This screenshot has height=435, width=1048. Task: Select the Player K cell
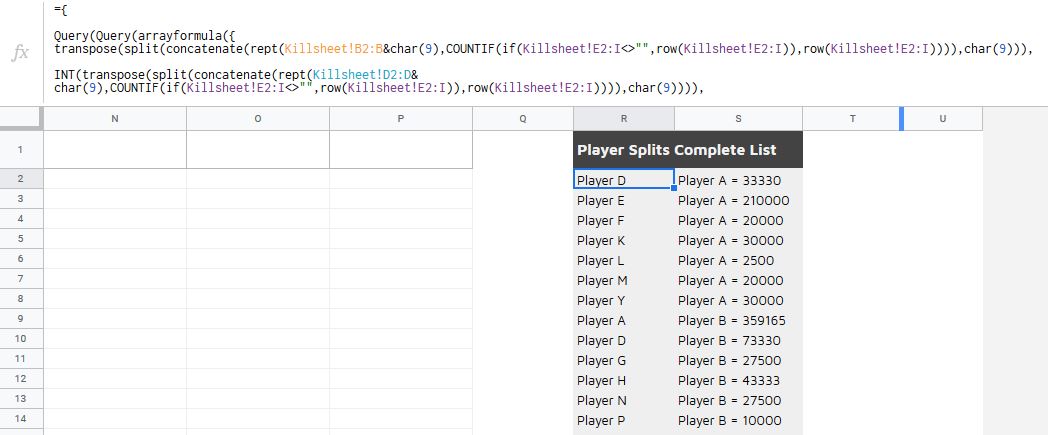(624, 239)
